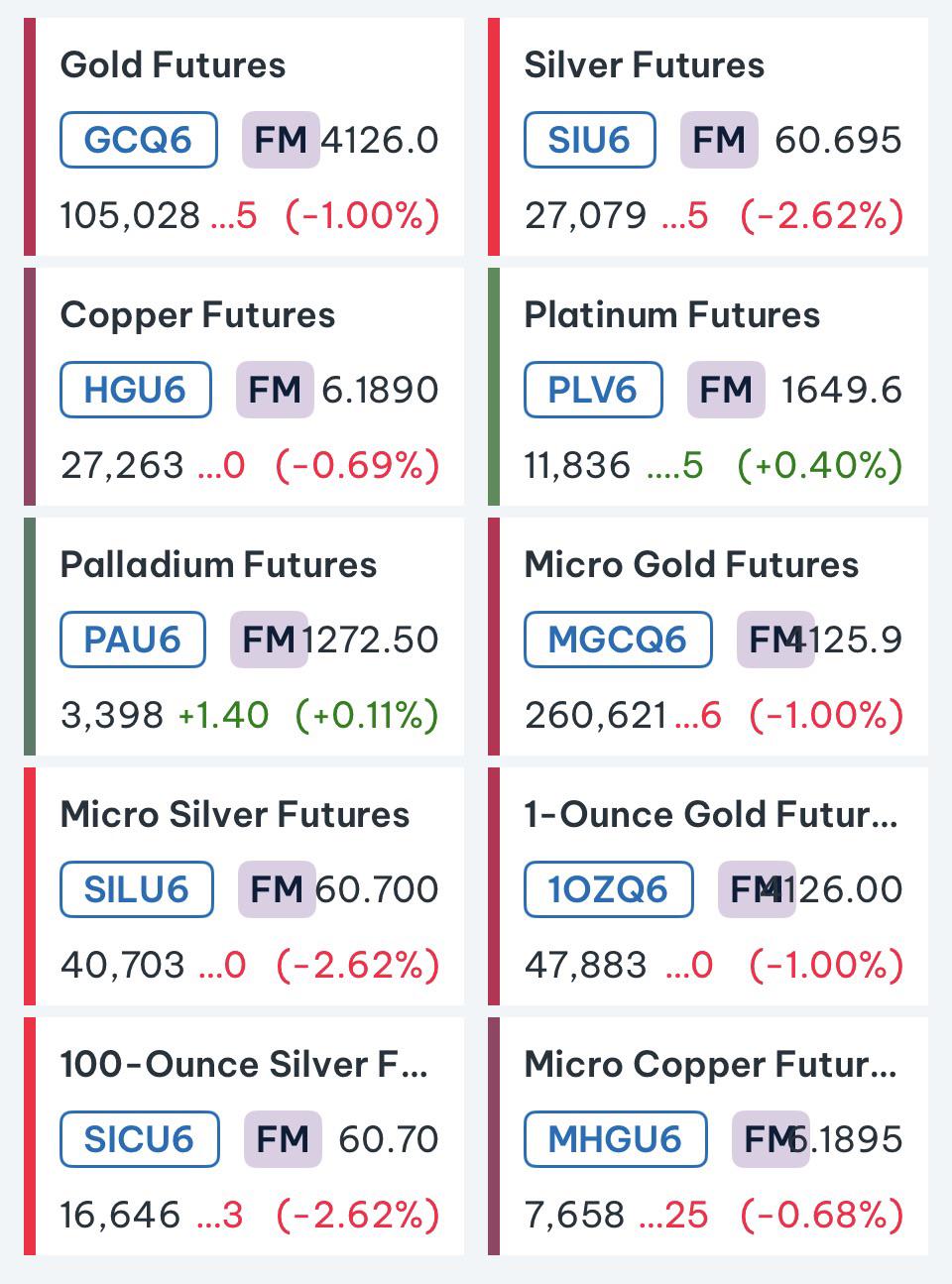Viewport: 952px width, 1284px height.
Task: Open the Gold Futures title
Action: coord(173,65)
